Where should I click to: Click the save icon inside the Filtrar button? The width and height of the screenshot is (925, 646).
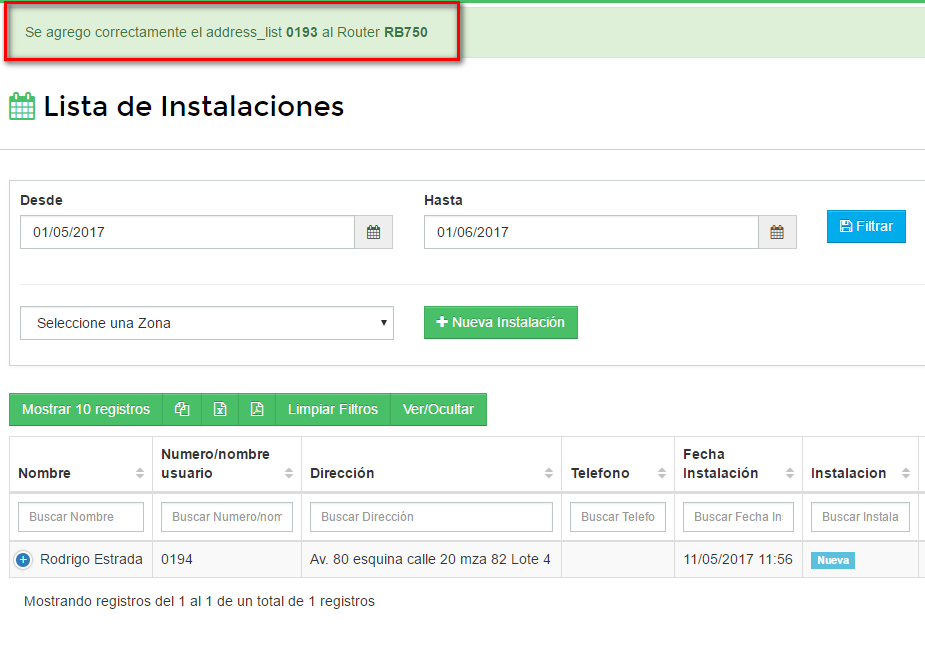coord(846,226)
